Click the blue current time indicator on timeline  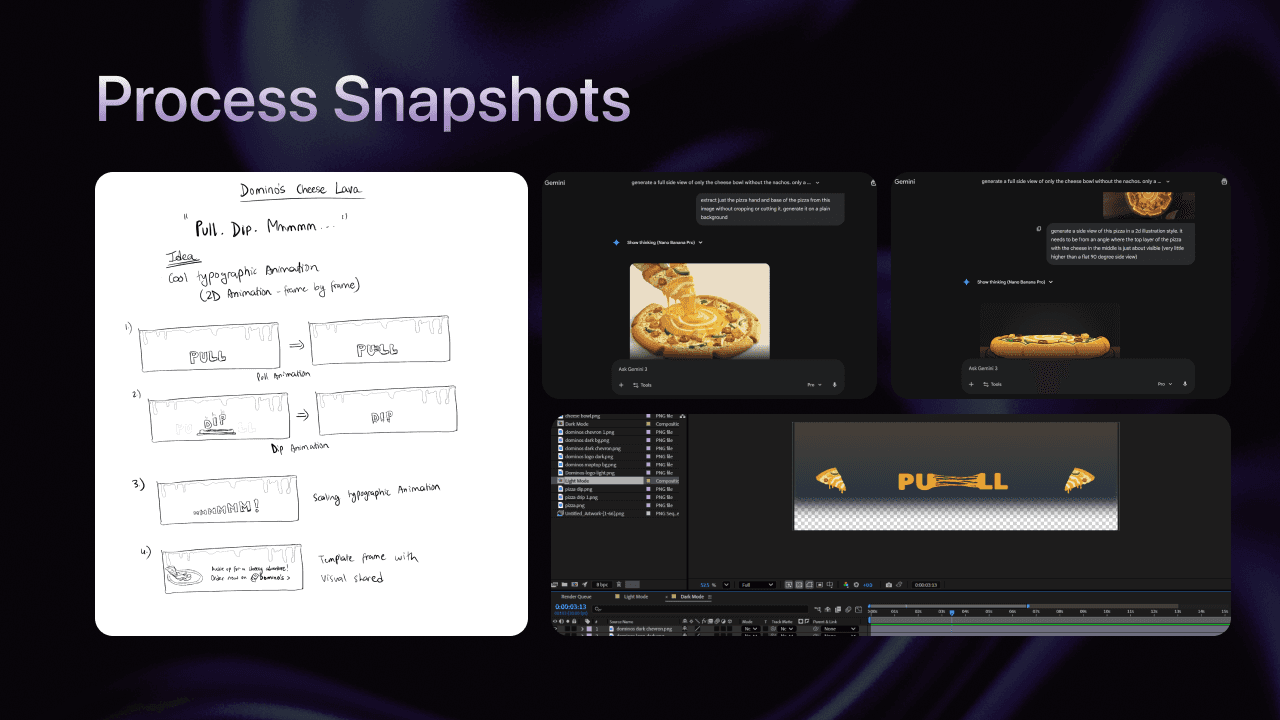952,613
